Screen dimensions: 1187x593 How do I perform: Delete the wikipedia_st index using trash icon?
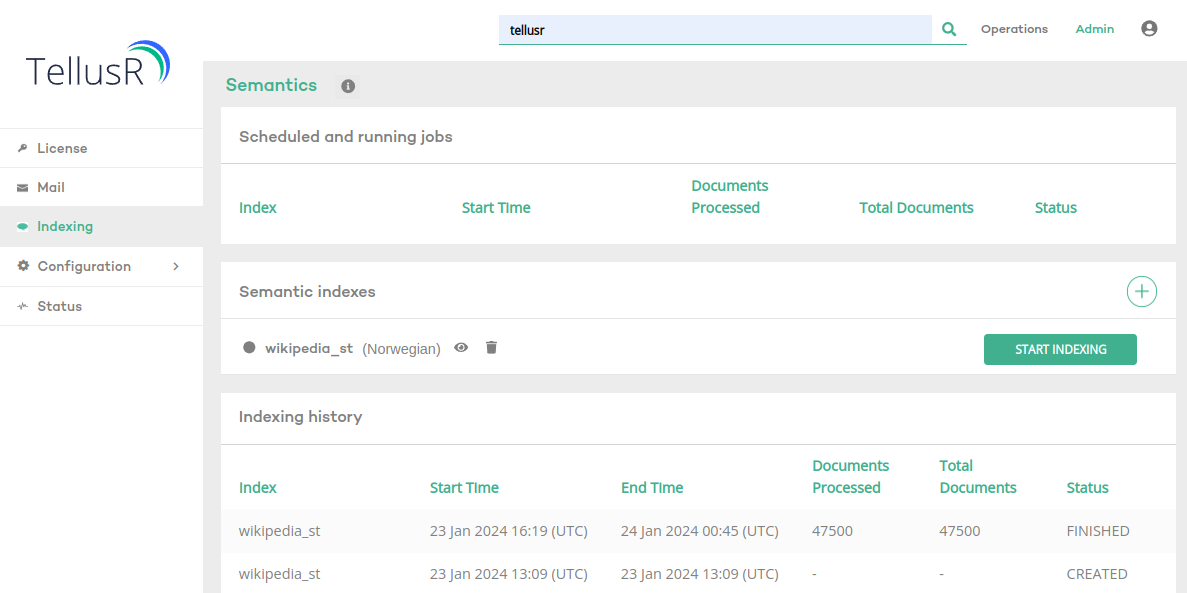[x=491, y=348]
